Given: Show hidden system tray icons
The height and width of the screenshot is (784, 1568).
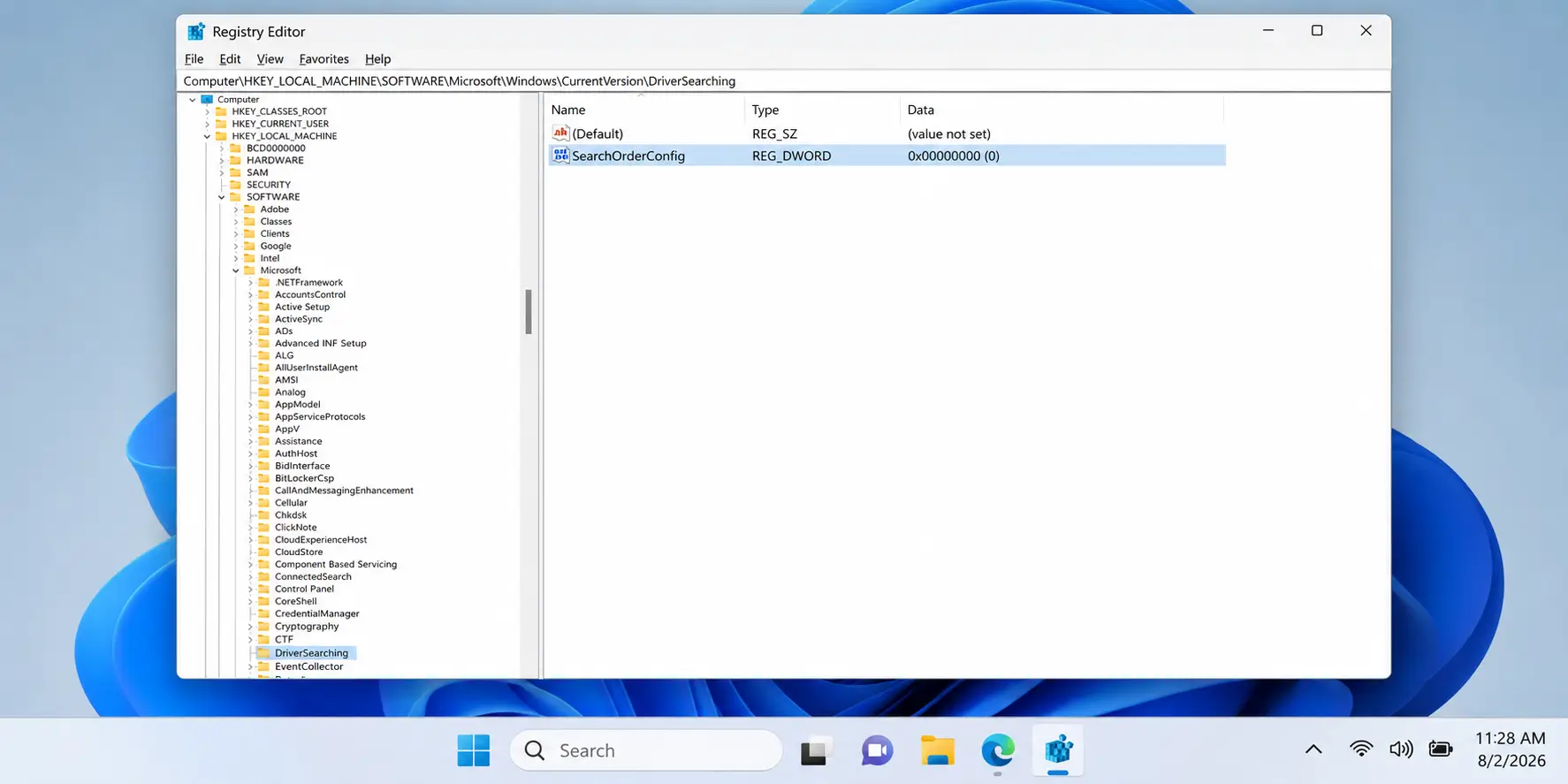Looking at the screenshot, I should pos(1313,750).
